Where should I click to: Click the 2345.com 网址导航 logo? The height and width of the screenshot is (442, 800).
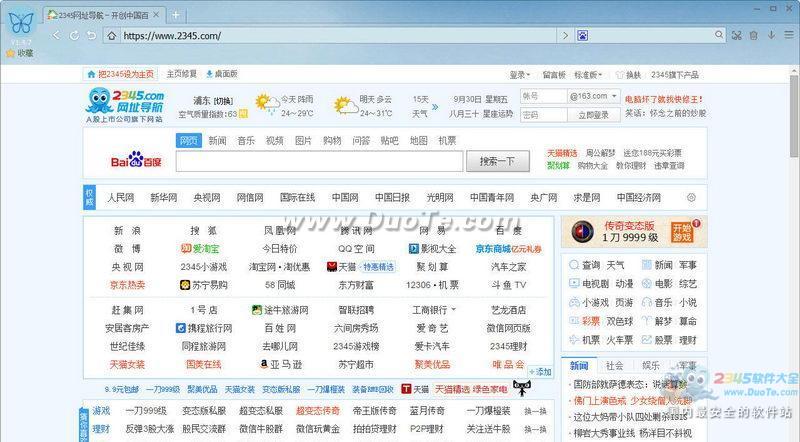[125, 105]
